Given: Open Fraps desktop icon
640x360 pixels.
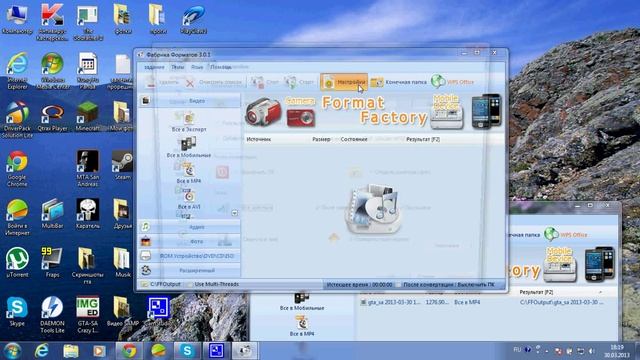Looking at the screenshot, I should point(52,263).
